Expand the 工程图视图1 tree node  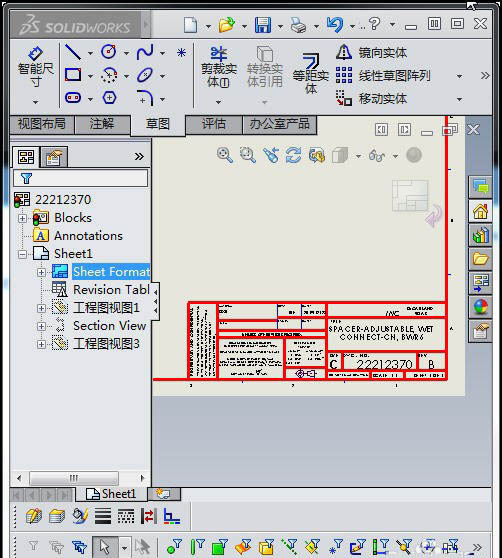41,308
